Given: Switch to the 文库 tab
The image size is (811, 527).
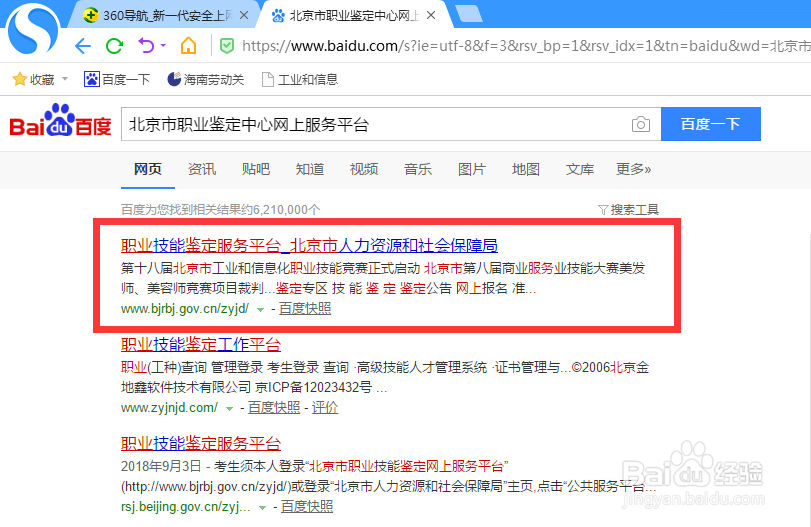Looking at the screenshot, I should click(x=580, y=169).
